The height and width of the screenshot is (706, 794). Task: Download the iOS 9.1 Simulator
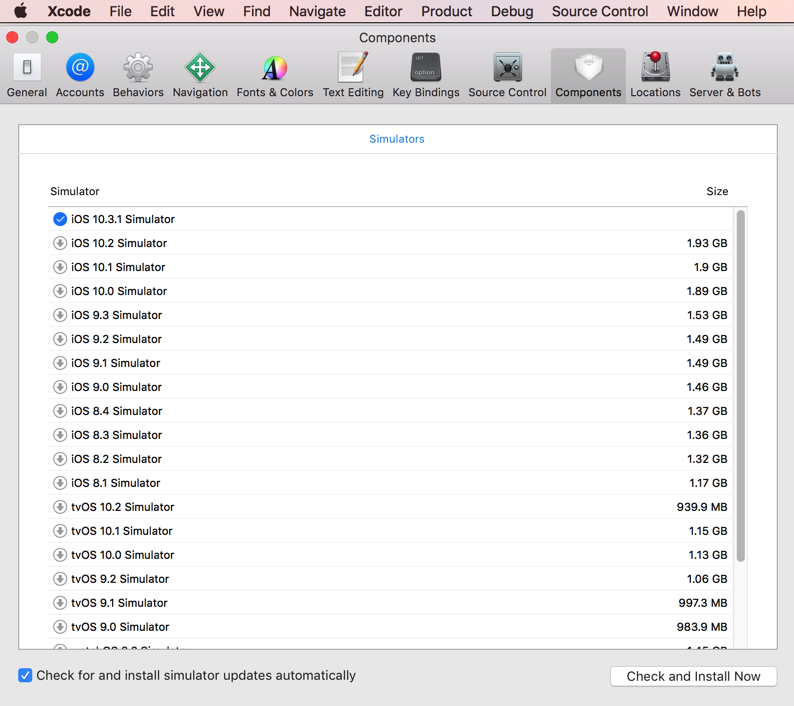pos(60,363)
